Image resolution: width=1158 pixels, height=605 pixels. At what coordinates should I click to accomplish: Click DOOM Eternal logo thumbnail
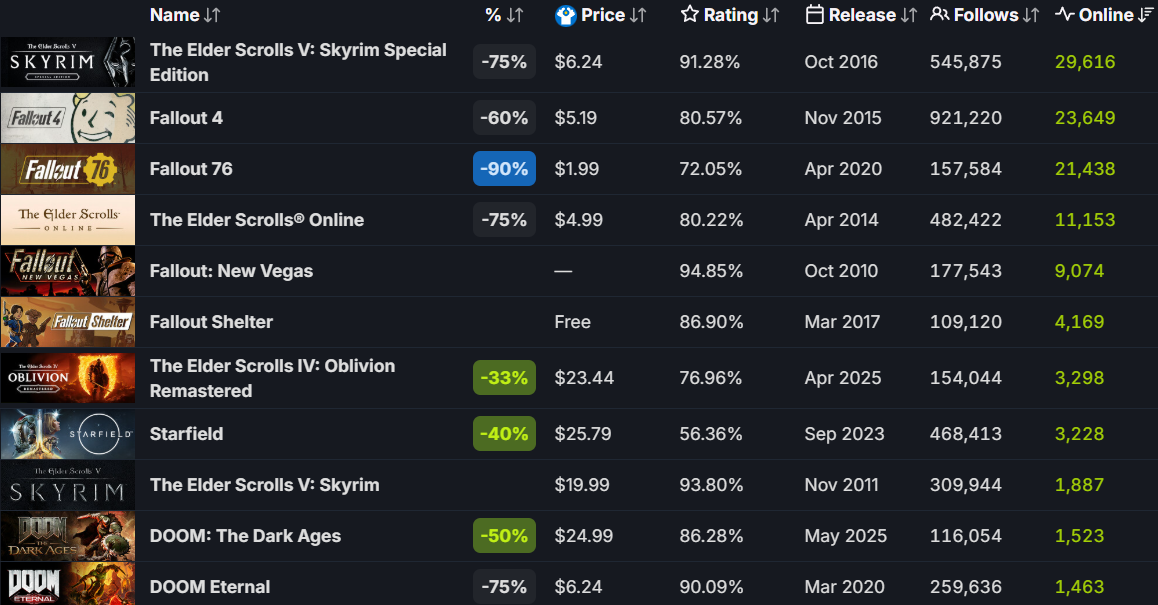point(67,585)
